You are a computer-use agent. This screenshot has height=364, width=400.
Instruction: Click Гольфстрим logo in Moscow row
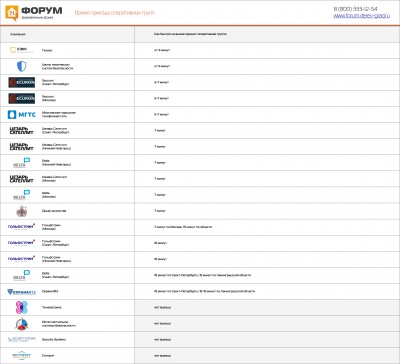22,226
